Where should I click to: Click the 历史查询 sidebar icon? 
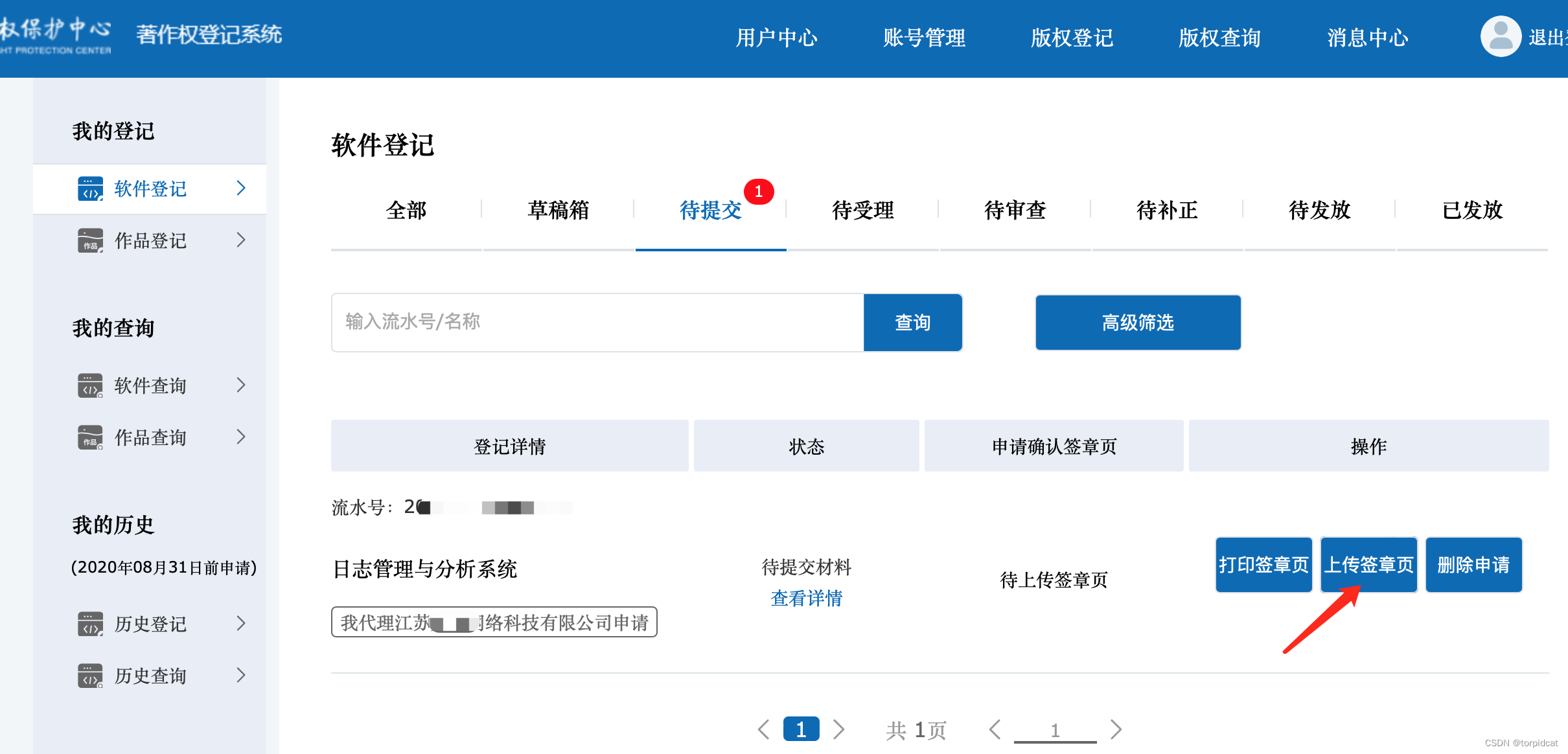pyautogui.click(x=90, y=676)
